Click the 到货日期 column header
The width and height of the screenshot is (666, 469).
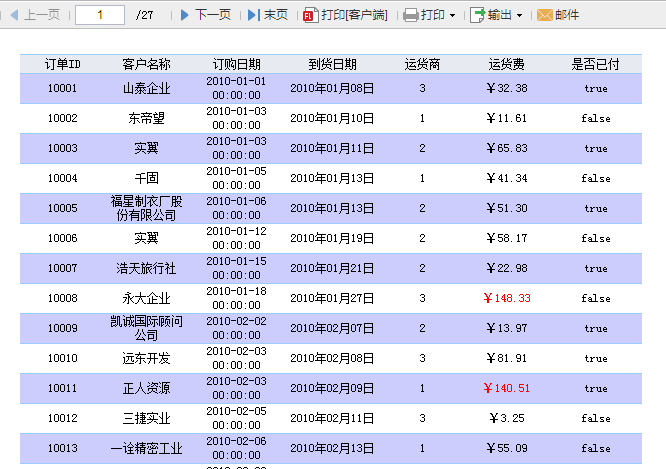point(332,64)
